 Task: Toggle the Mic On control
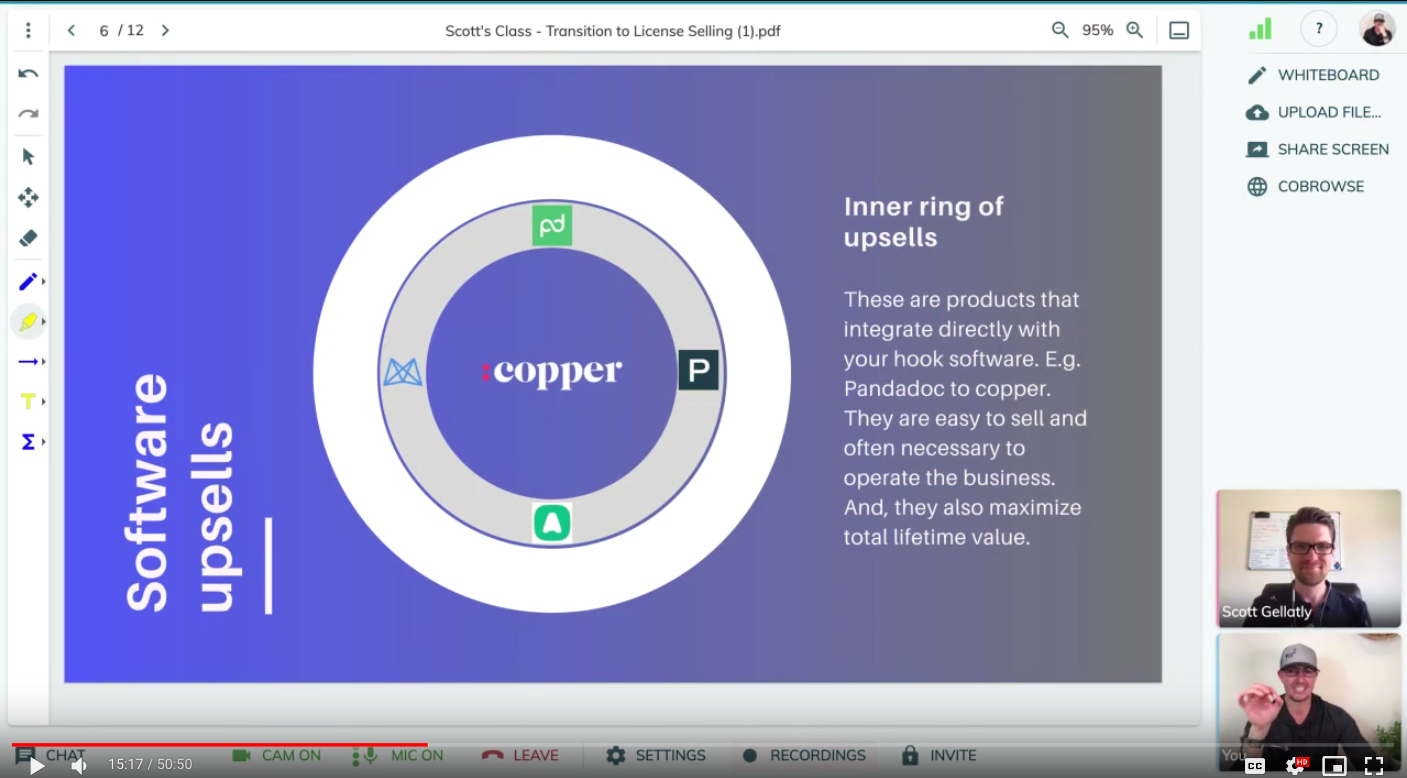tap(398, 755)
